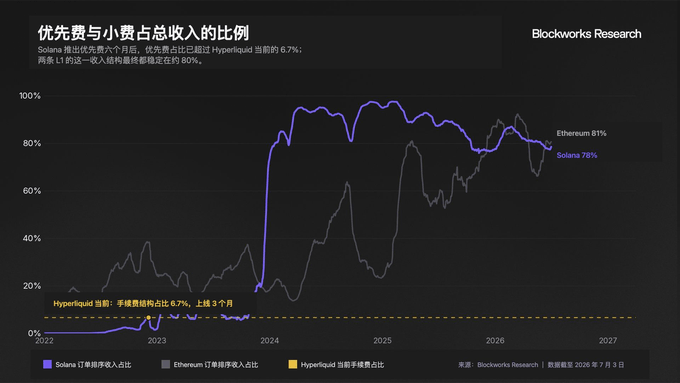Click the Ethereum 81% end label
Viewport: 680px width, 383px height.
[x=582, y=133]
